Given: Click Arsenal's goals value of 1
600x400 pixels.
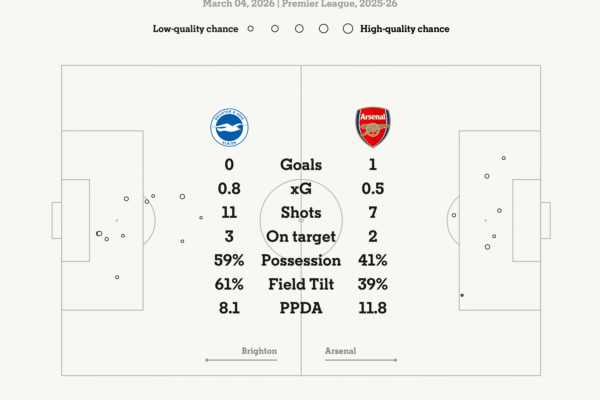Looking at the screenshot, I should point(373,164).
